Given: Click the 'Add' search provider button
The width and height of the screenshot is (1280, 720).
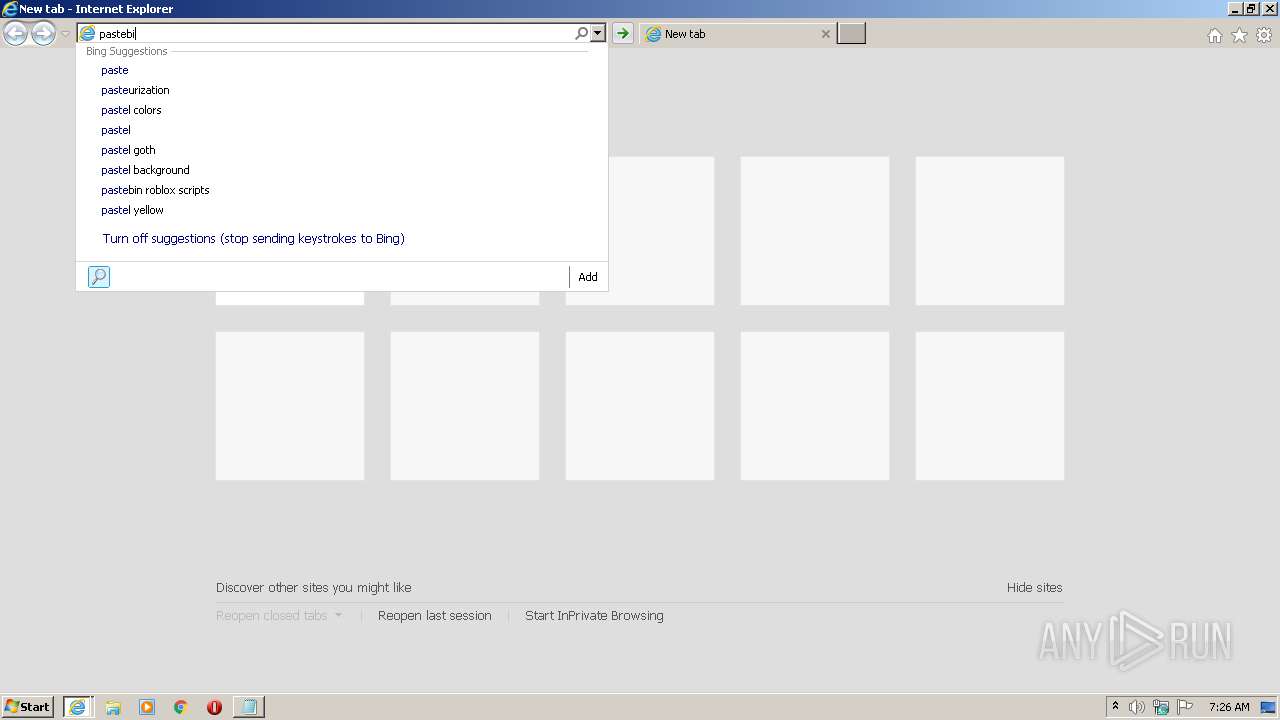Looking at the screenshot, I should click(x=588, y=277).
